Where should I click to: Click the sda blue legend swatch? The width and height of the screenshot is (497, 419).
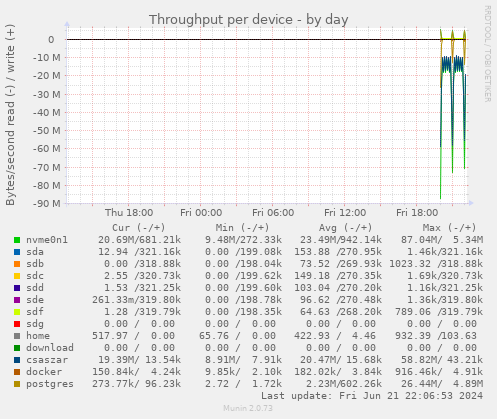(17, 252)
